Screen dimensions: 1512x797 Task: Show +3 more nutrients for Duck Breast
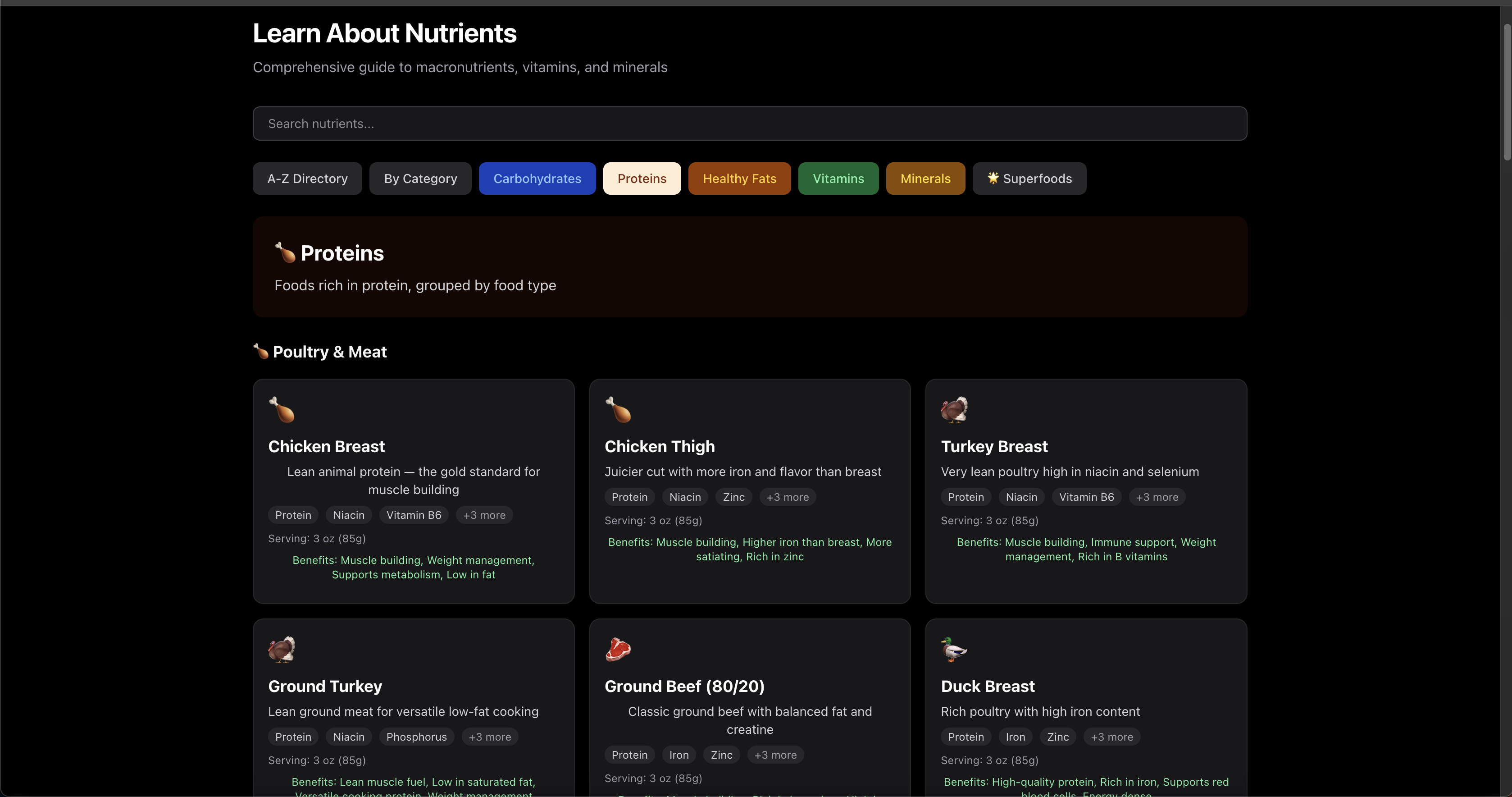pyautogui.click(x=1111, y=737)
